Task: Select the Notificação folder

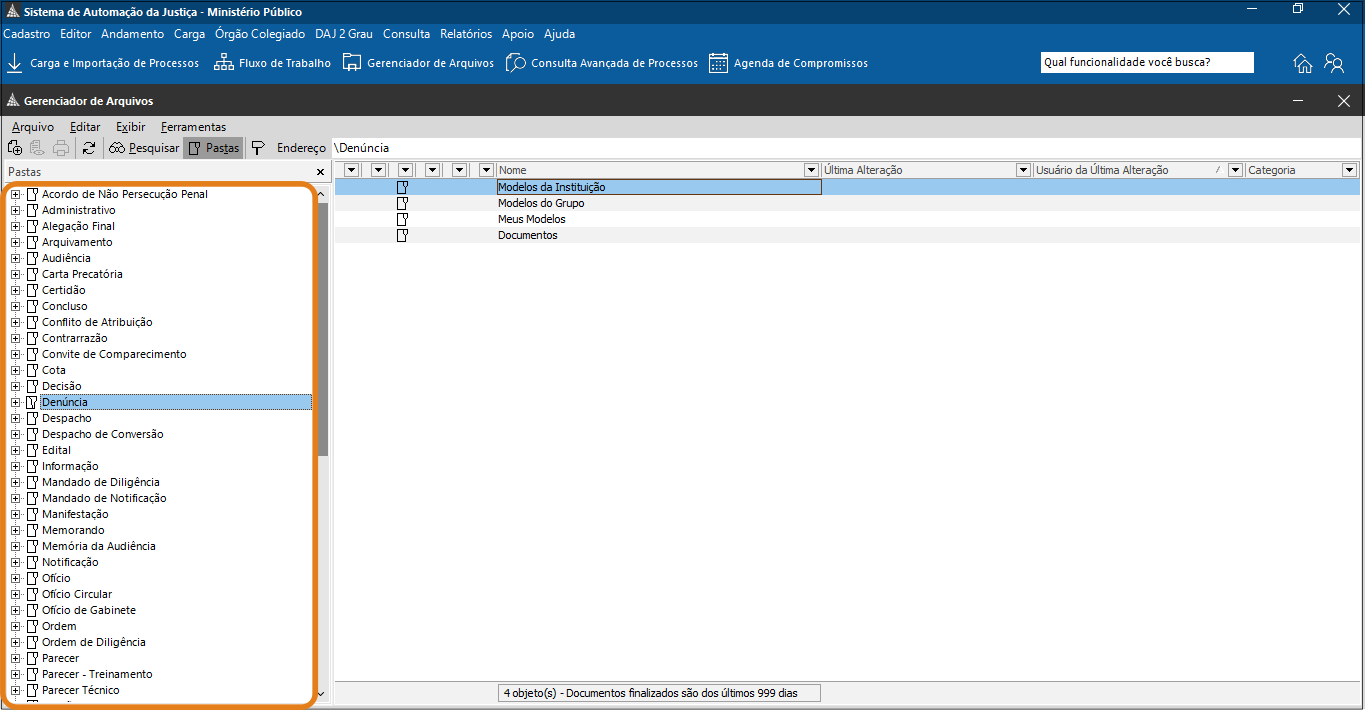Action: [x=70, y=562]
